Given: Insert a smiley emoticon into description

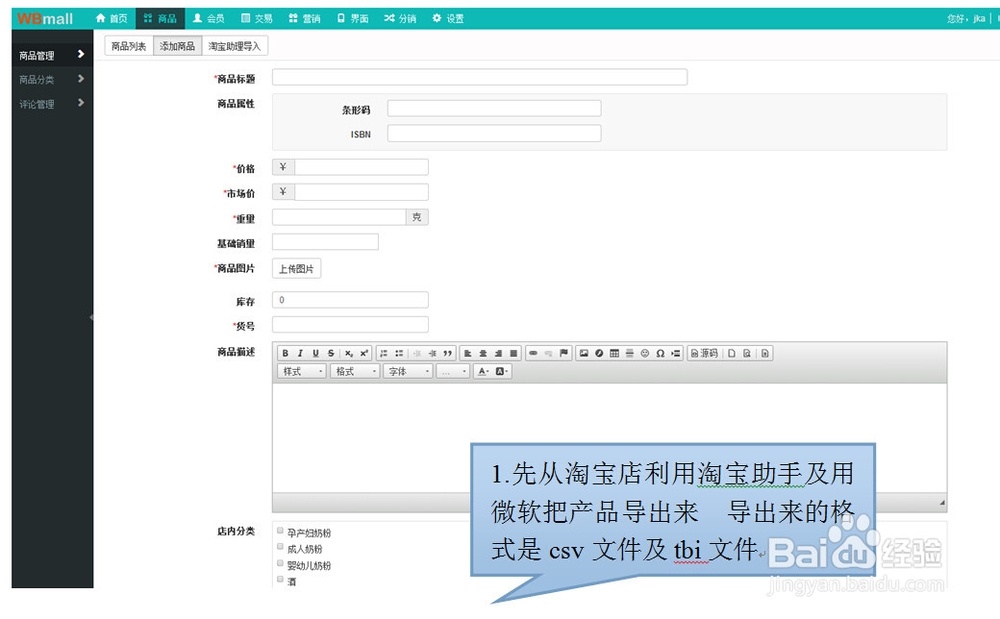Looking at the screenshot, I should [x=643, y=353].
